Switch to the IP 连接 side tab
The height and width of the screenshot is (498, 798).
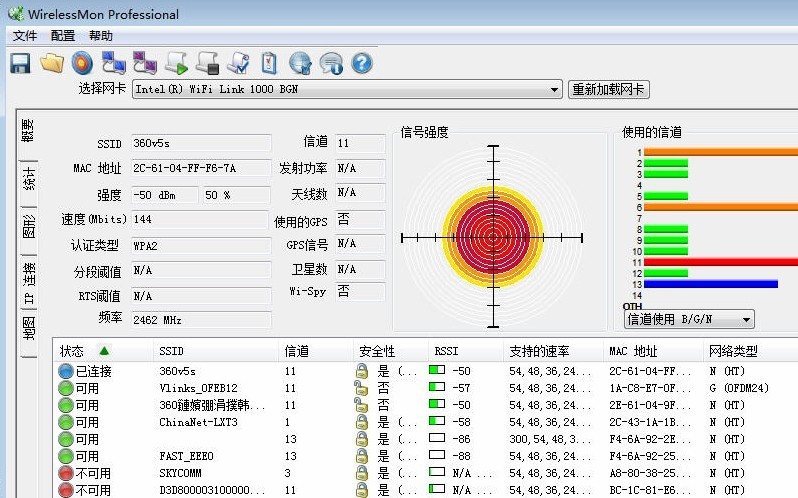28,282
